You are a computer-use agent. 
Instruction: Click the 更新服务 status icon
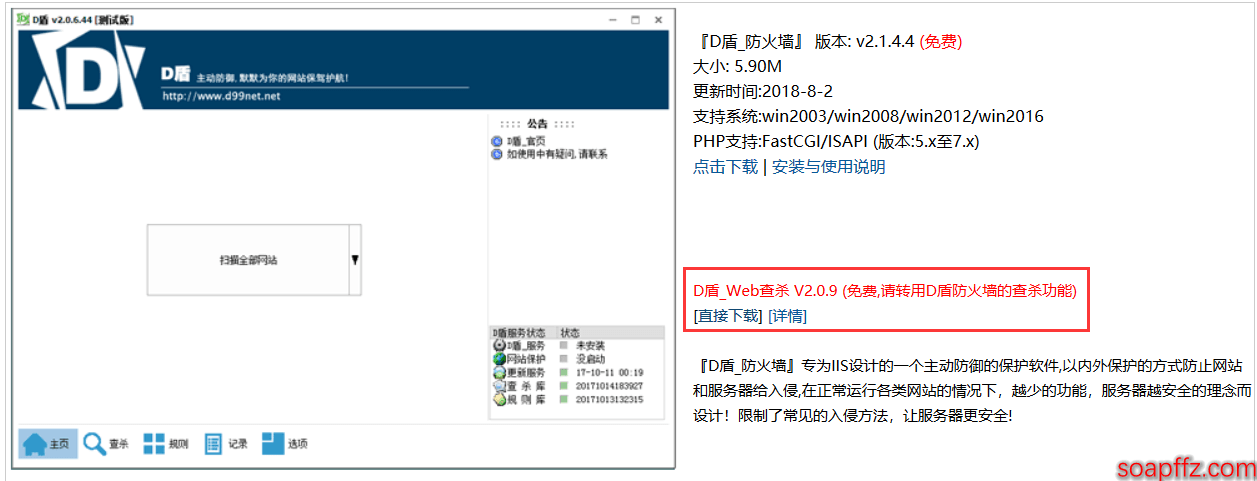(x=499, y=372)
